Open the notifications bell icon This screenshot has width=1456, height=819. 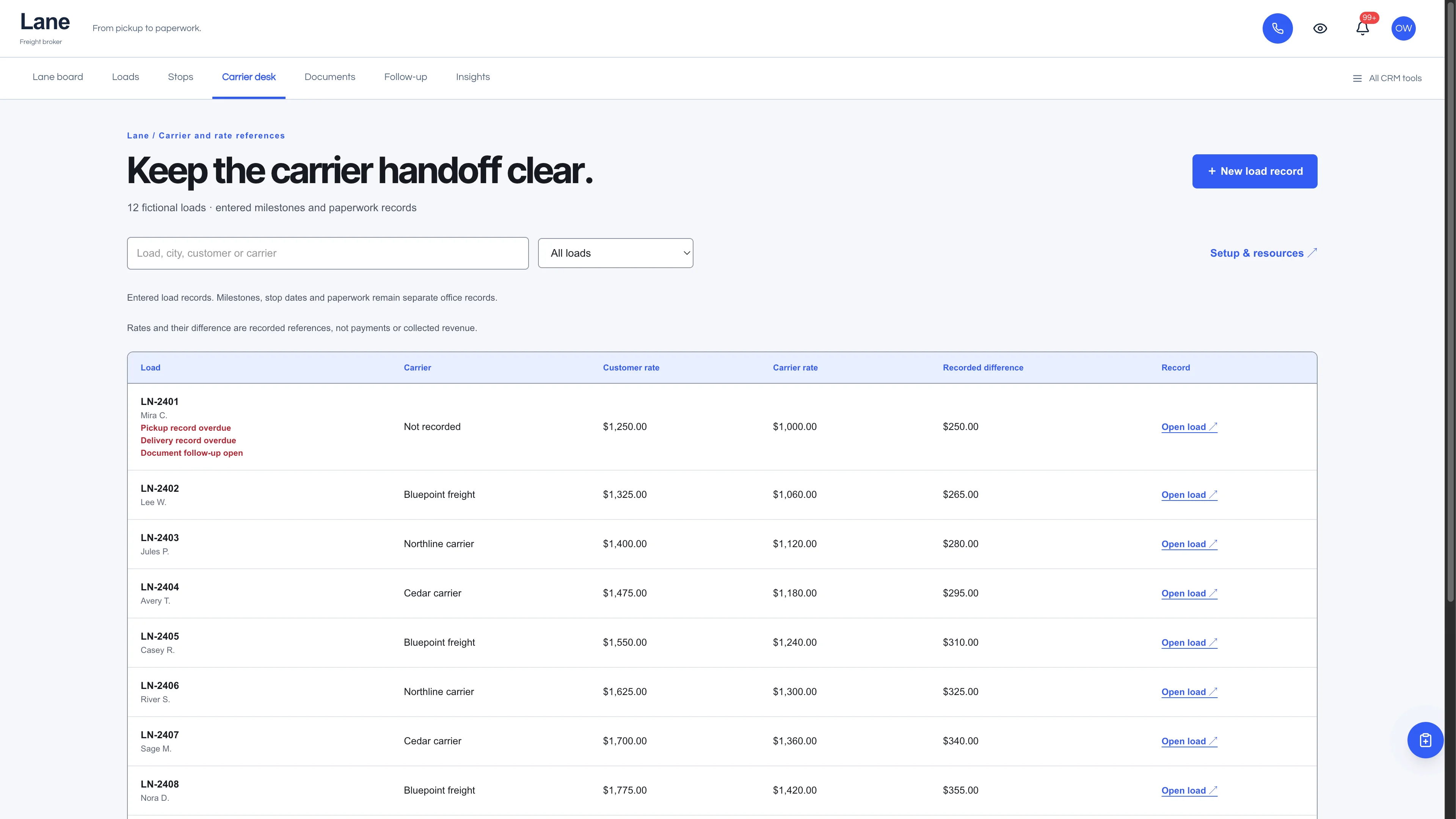(x=1362, y=28)
